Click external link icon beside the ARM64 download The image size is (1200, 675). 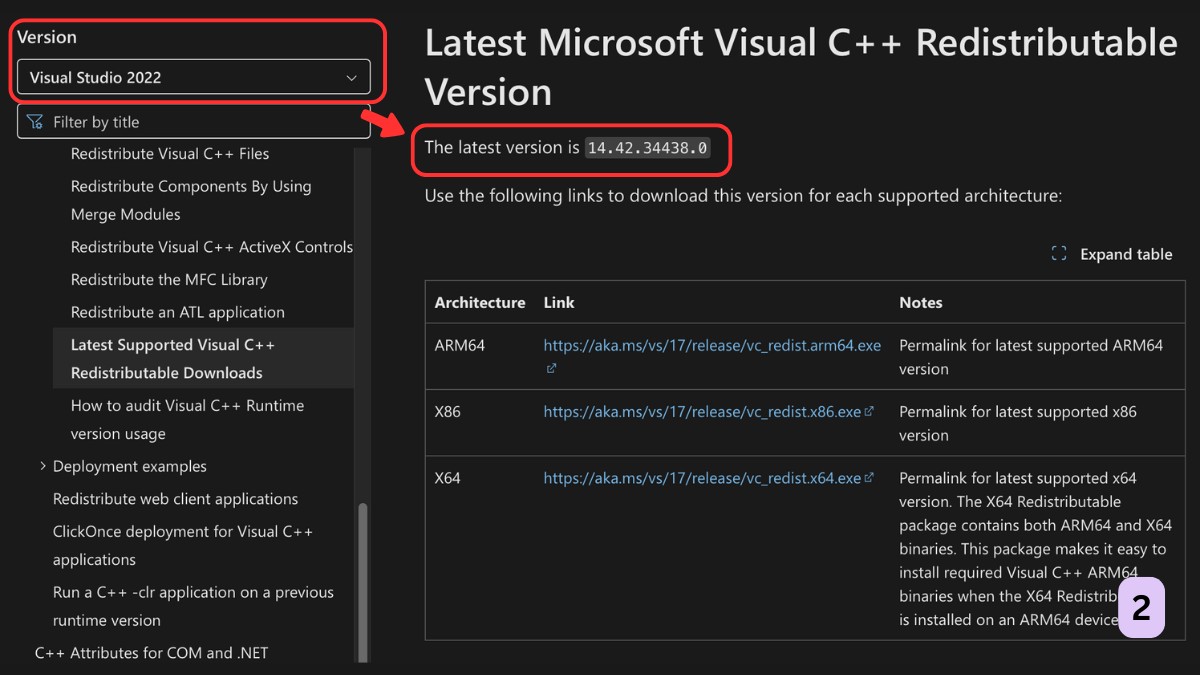click(550, 368)
